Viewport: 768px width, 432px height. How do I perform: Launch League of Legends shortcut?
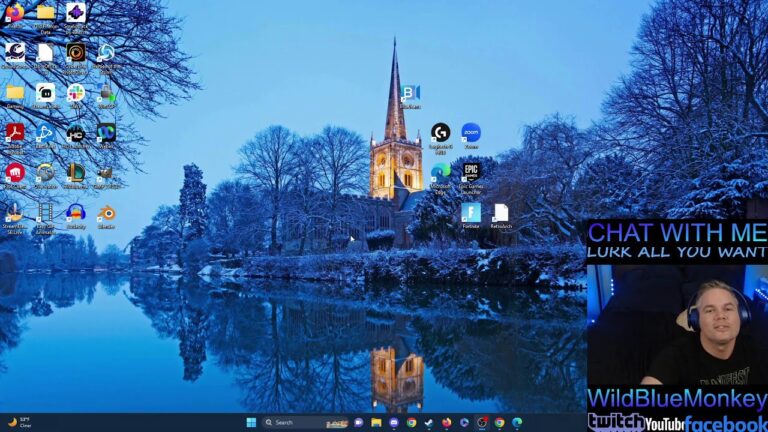[76, 176]
